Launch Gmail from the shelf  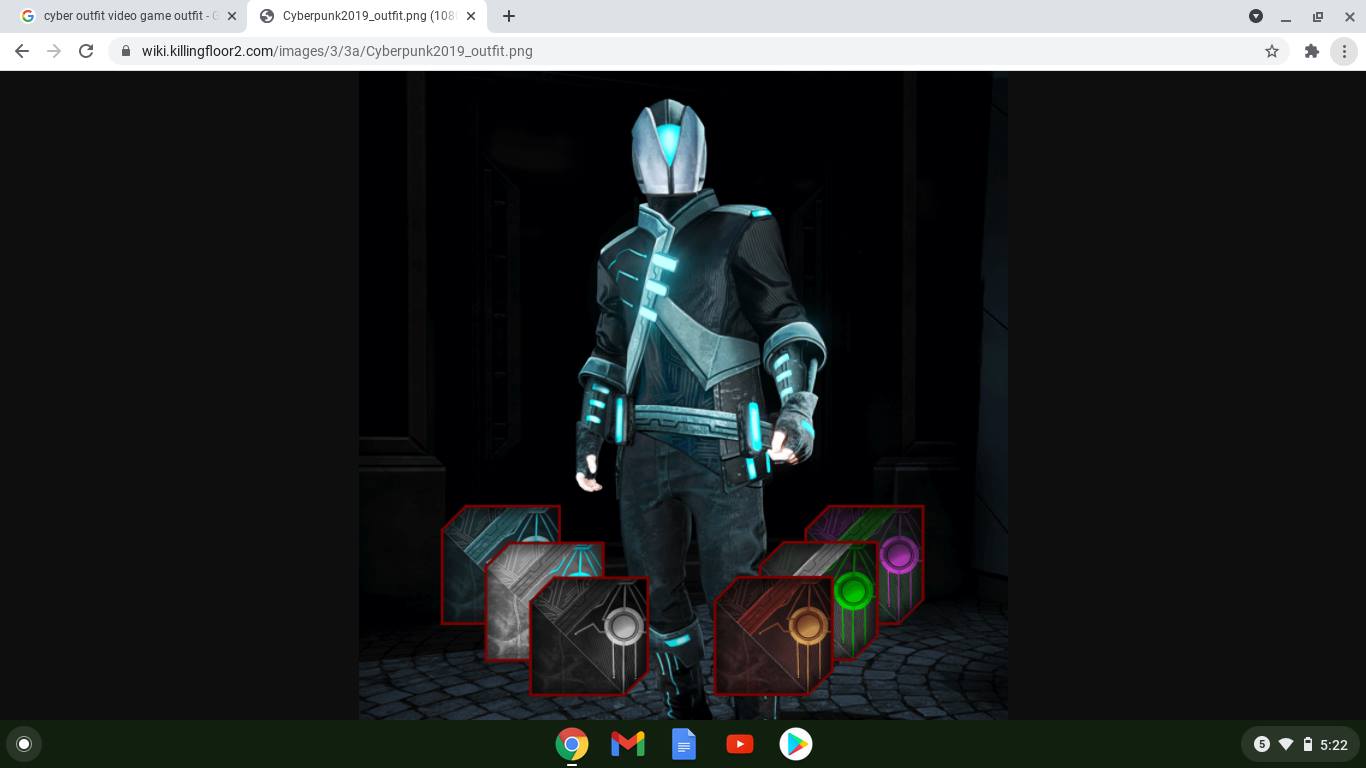[628, 744]
